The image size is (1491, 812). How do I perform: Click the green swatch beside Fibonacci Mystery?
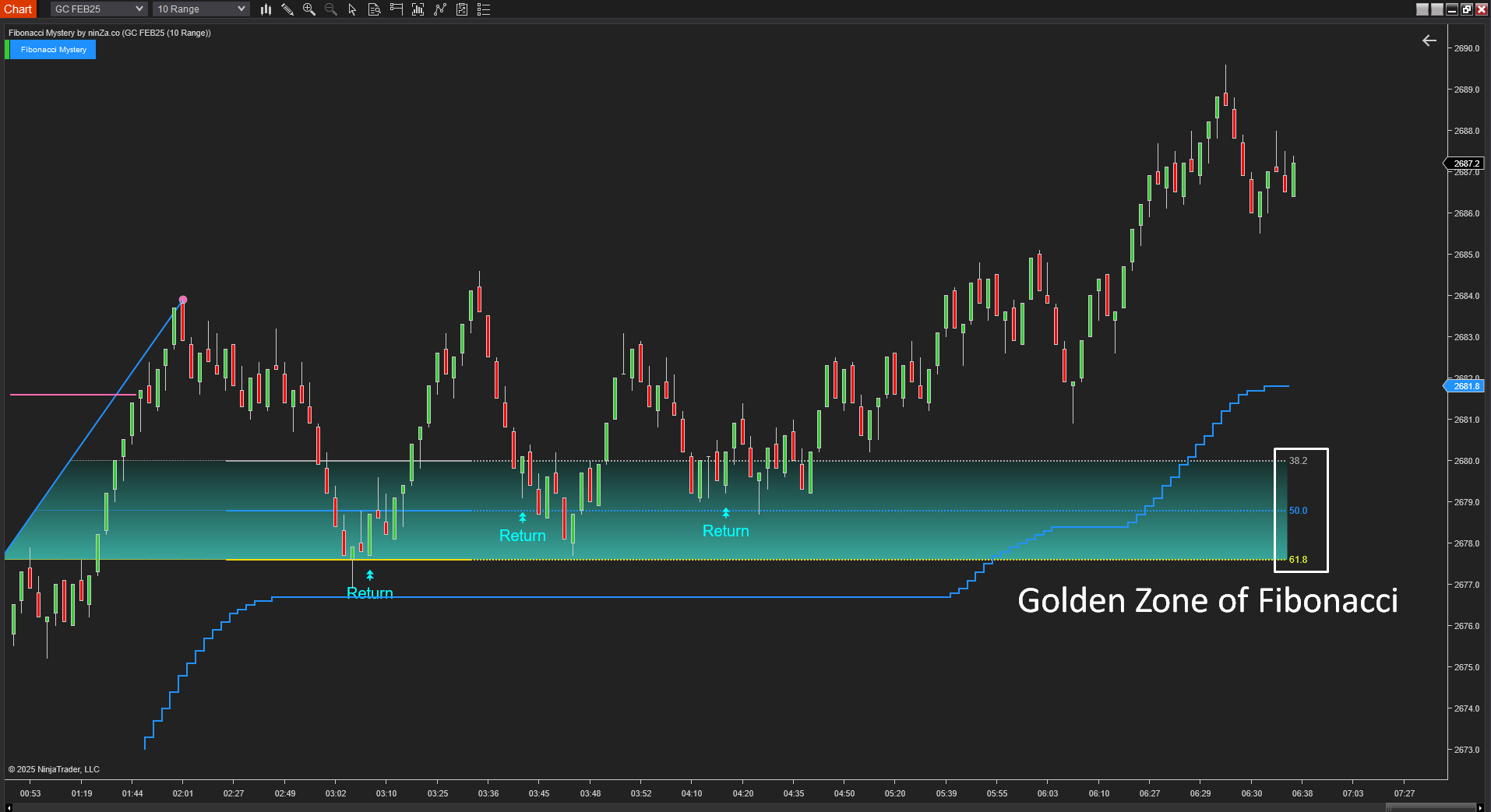[x=6, y=49]
